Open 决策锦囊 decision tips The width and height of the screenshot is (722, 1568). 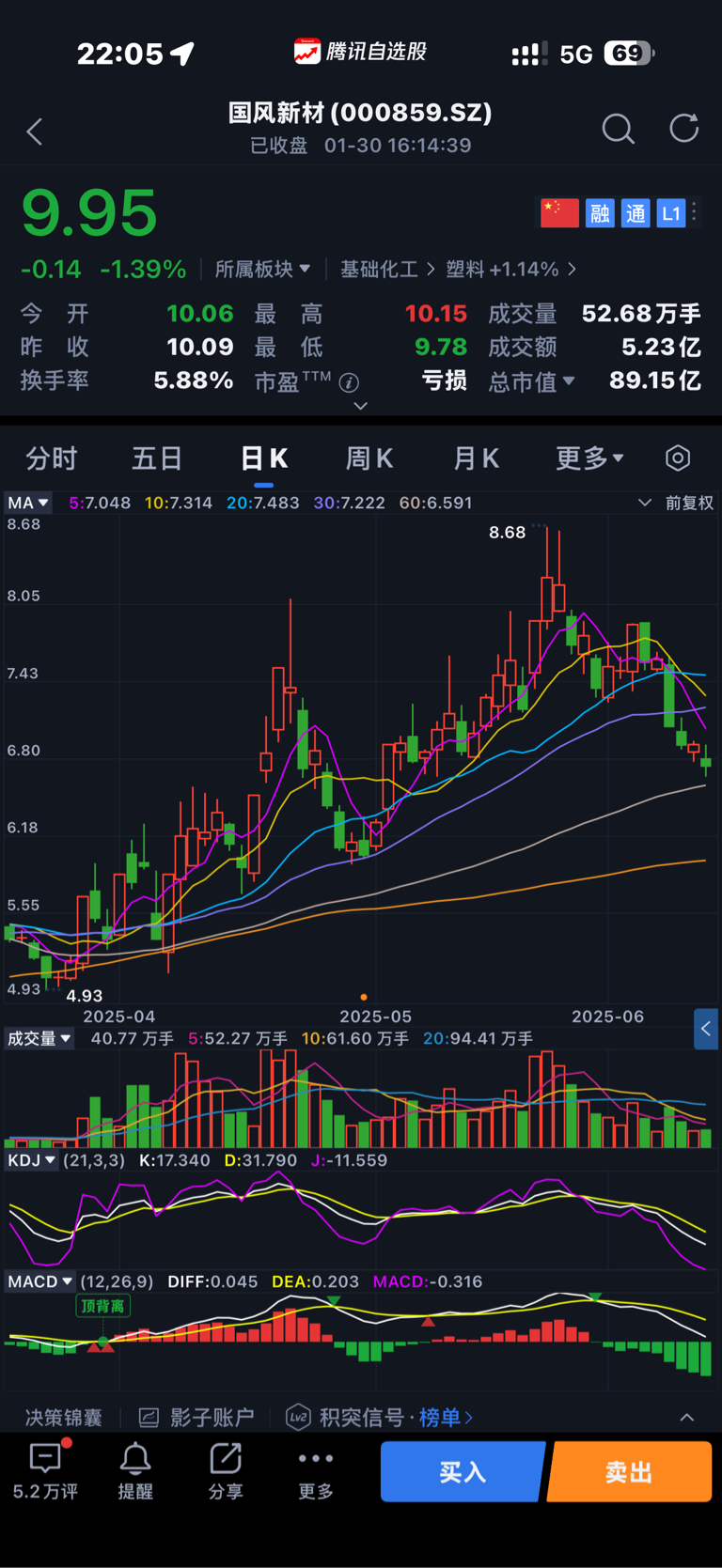(63, 1417)
